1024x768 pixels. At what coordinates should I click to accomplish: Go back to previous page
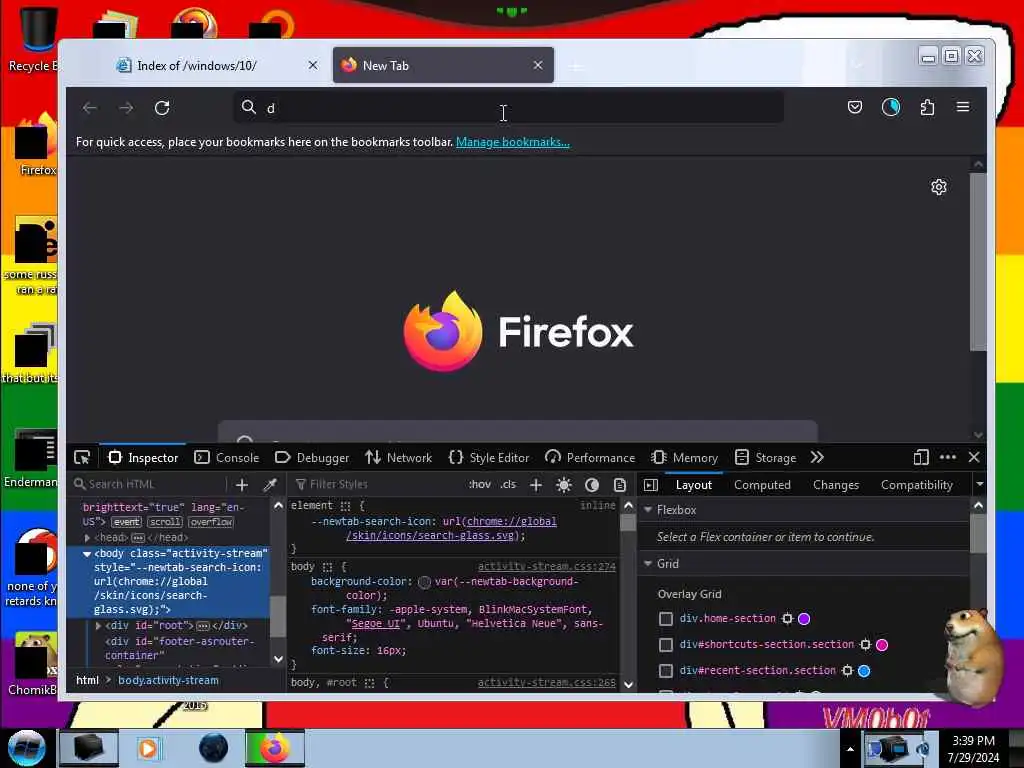point(89,108)
